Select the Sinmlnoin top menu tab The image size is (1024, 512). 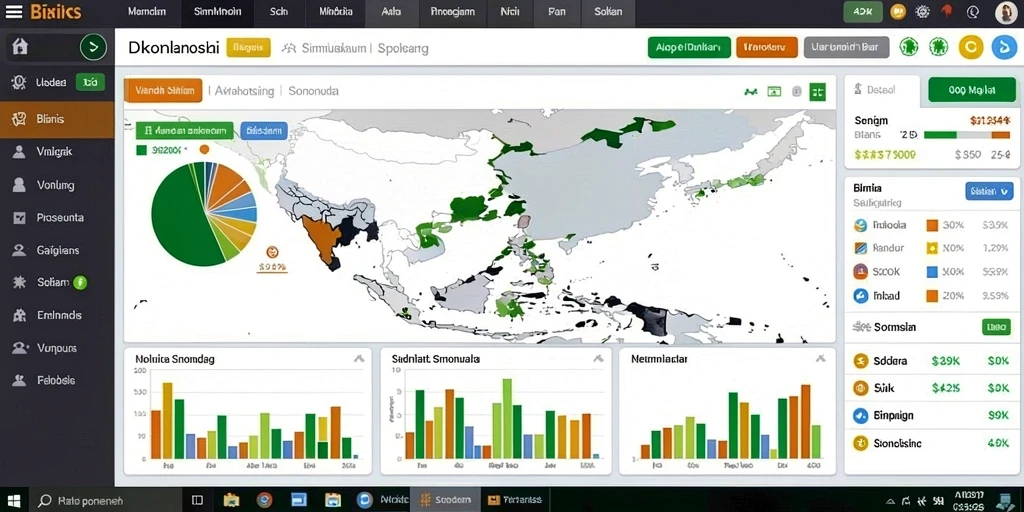(x=217, y=12)
